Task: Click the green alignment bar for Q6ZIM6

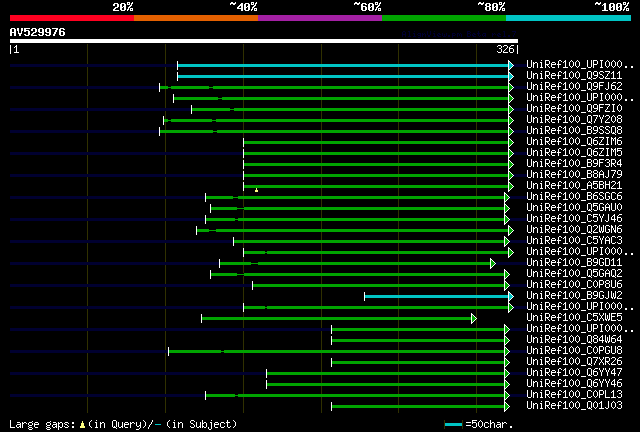Action: (x=376, y=143)
